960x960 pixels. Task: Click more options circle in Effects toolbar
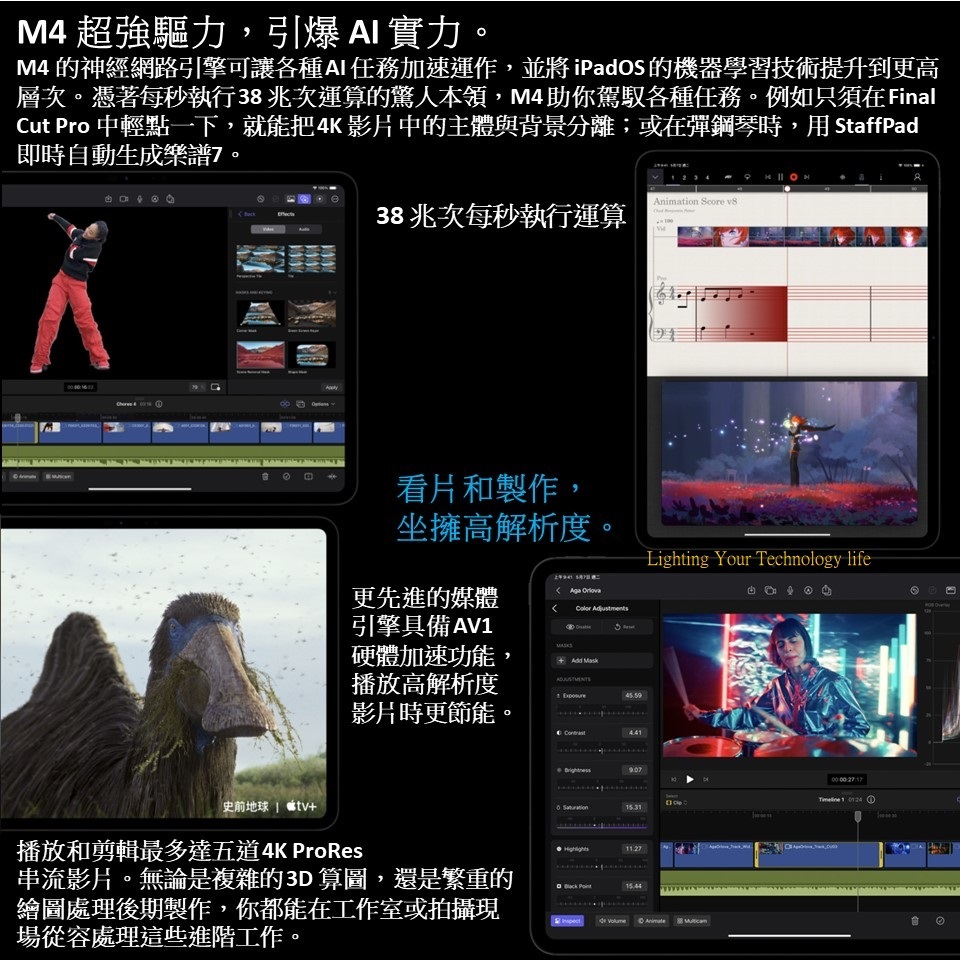click(x=335, y=199)
